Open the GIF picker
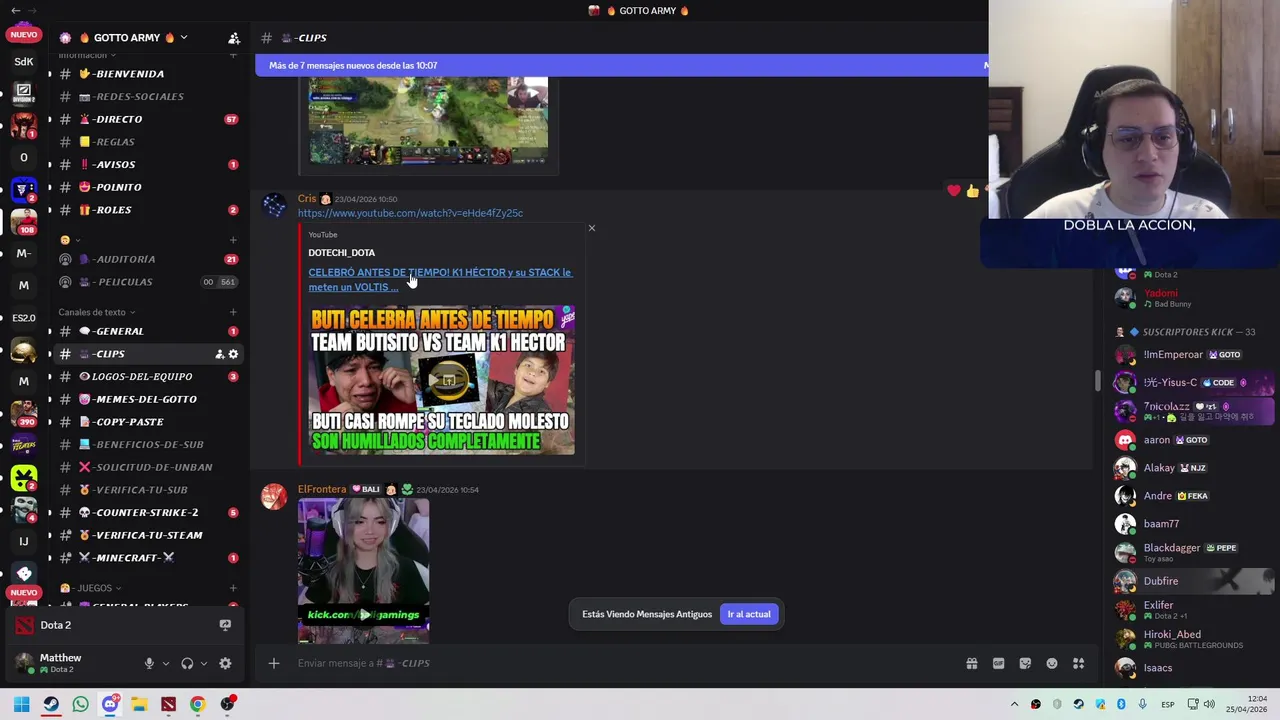Viewport: 1280px width, 720px height. pos(998,663)
